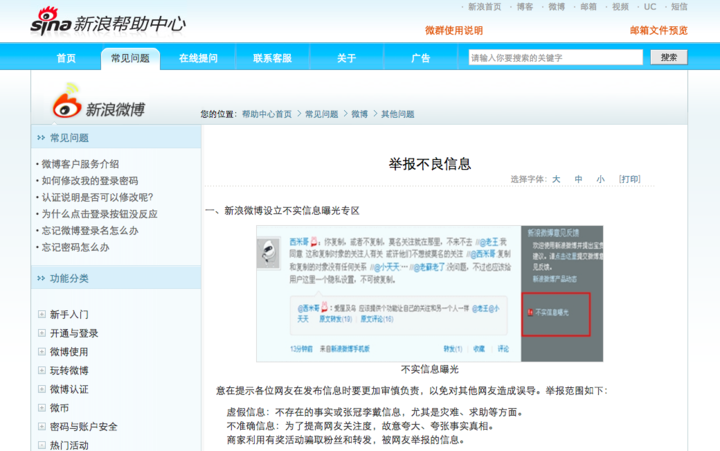Expand the 微博认证 category
Screen dimensions: 720x451
pyautogui.click(x=42, y=389)
